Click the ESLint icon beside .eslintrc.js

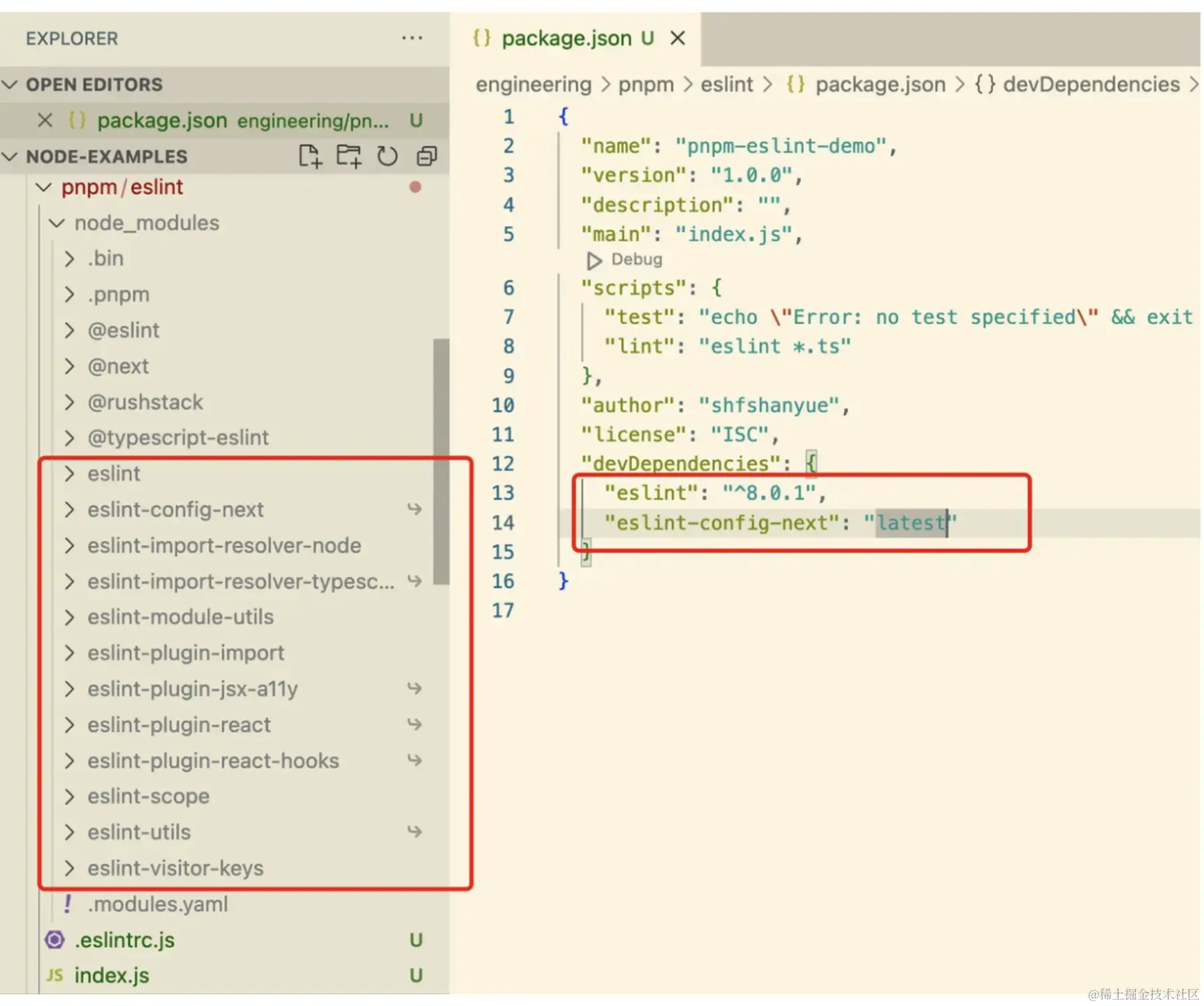pyautogui.click(x=54, y=940)
